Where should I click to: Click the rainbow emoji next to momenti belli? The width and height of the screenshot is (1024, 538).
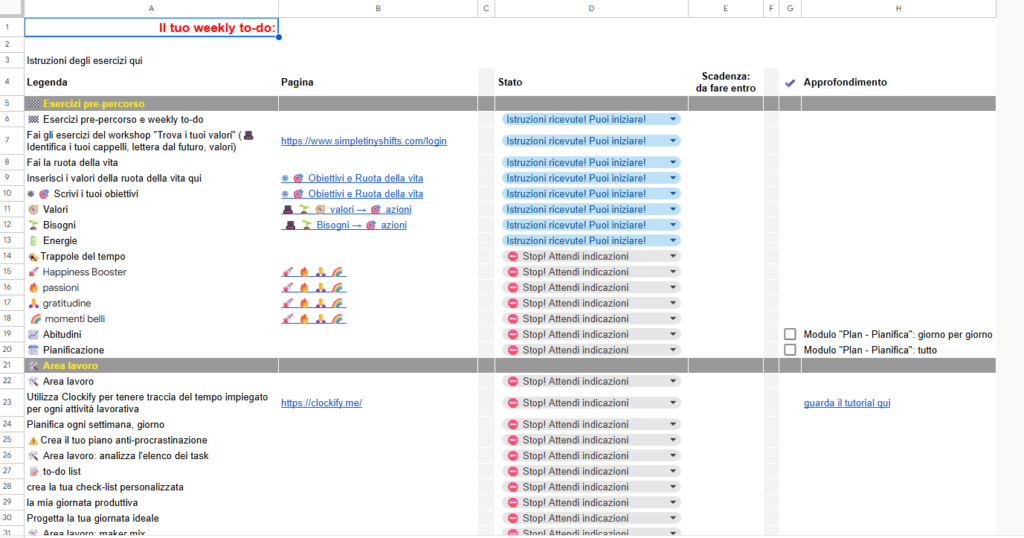(x=34, y=318)
